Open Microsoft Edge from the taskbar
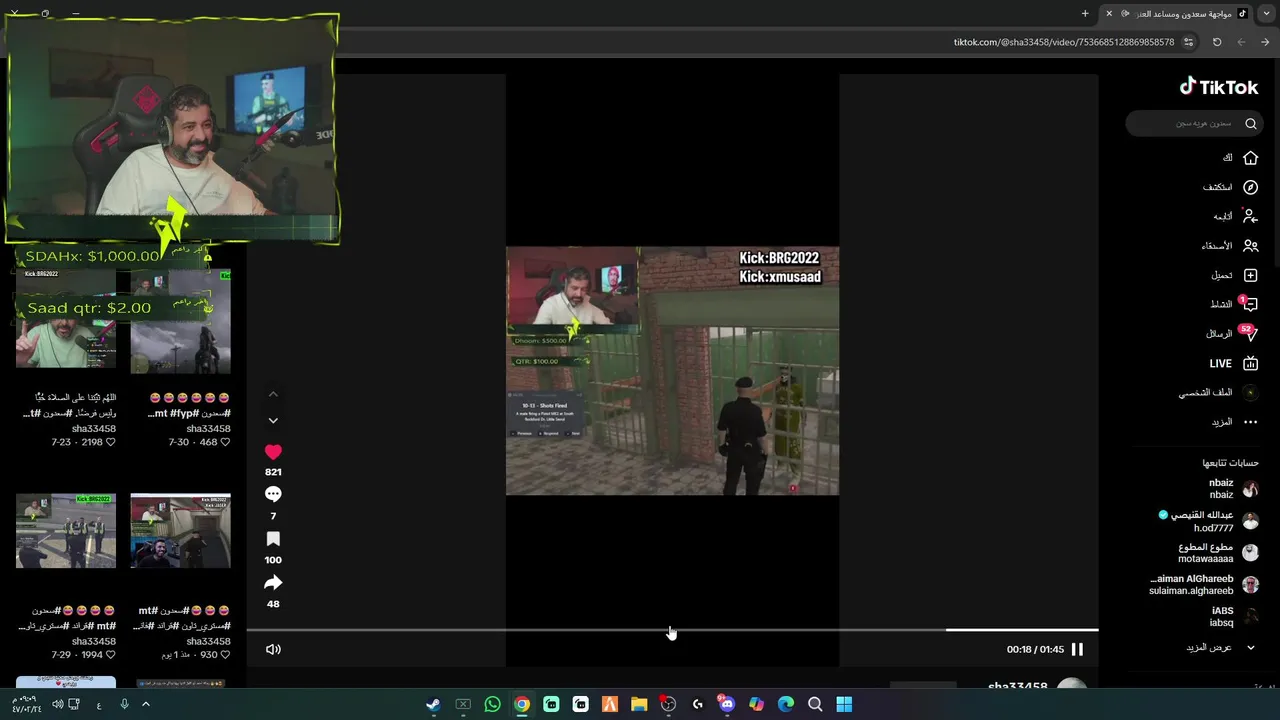 (x=786, y=704)
